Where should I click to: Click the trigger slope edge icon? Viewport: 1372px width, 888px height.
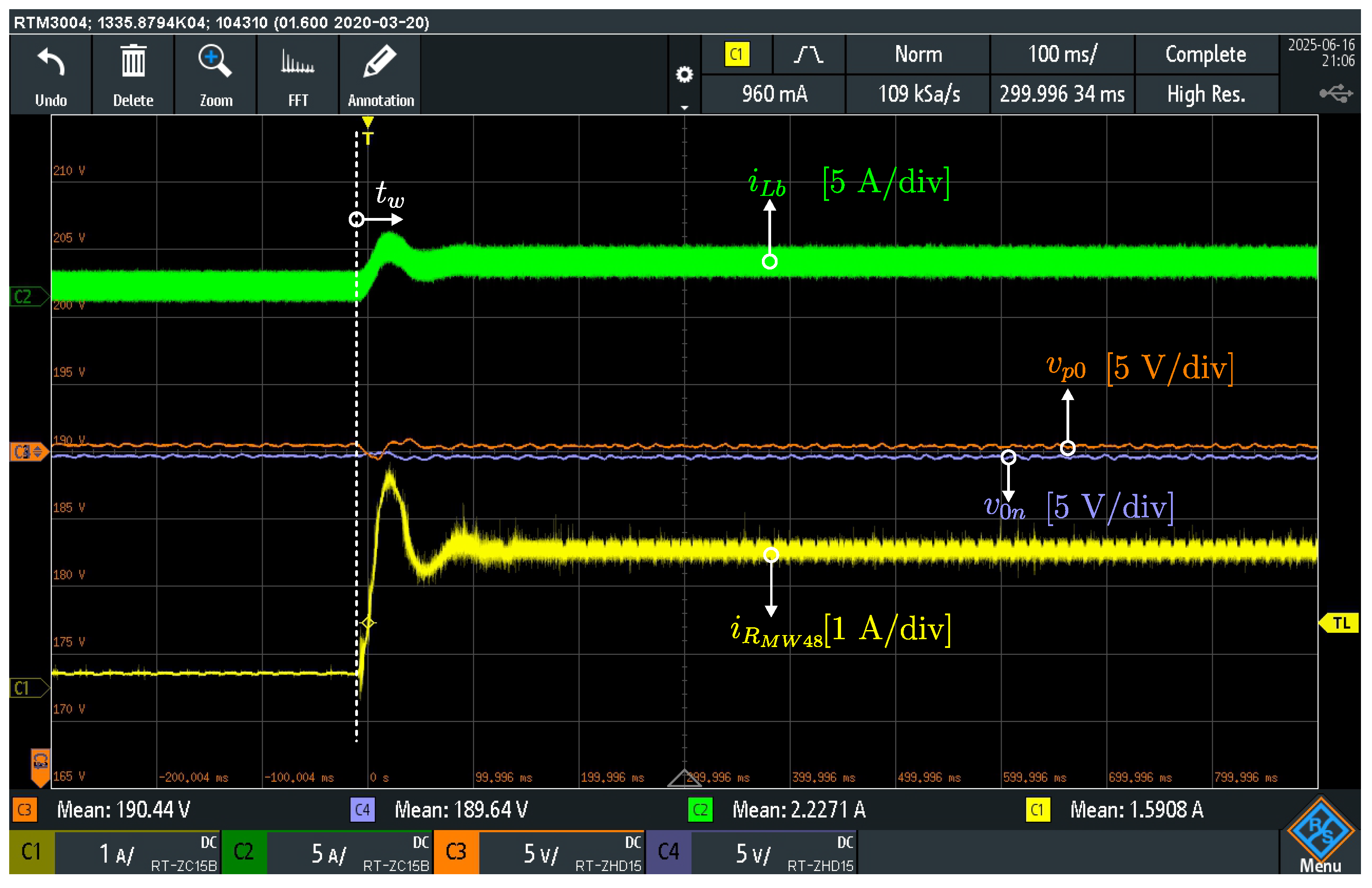808,55
